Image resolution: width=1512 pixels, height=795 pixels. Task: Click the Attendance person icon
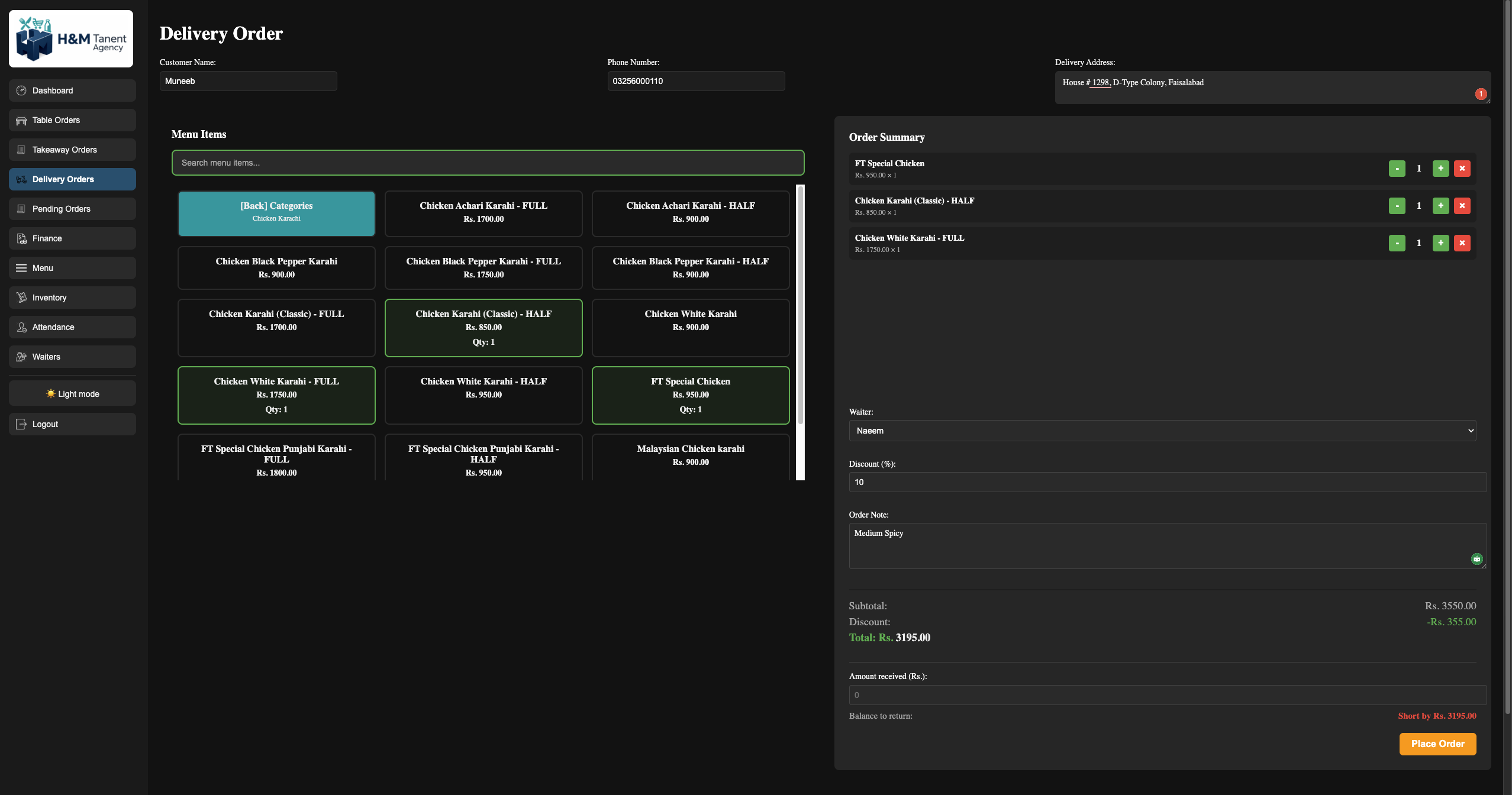click(x=21, y=327)
